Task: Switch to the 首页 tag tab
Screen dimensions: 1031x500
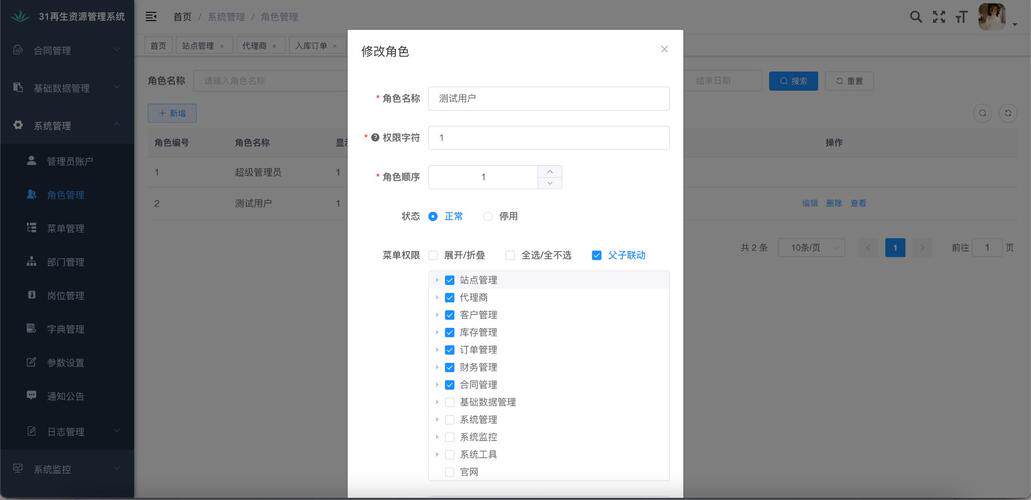Action: (x=158, y=46)
